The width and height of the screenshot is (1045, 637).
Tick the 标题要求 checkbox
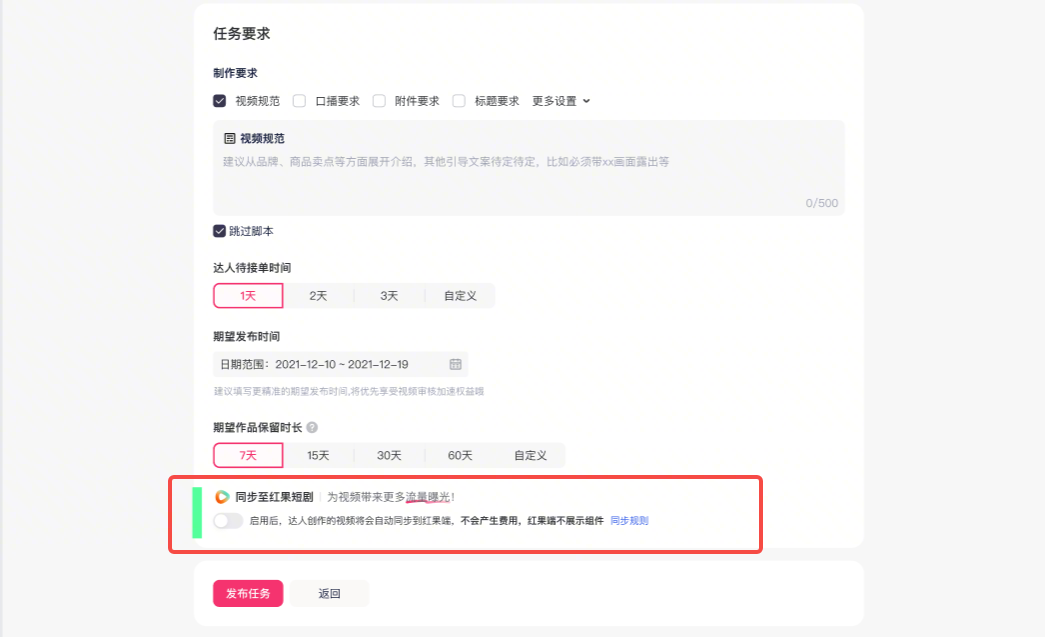coord(459,101)
